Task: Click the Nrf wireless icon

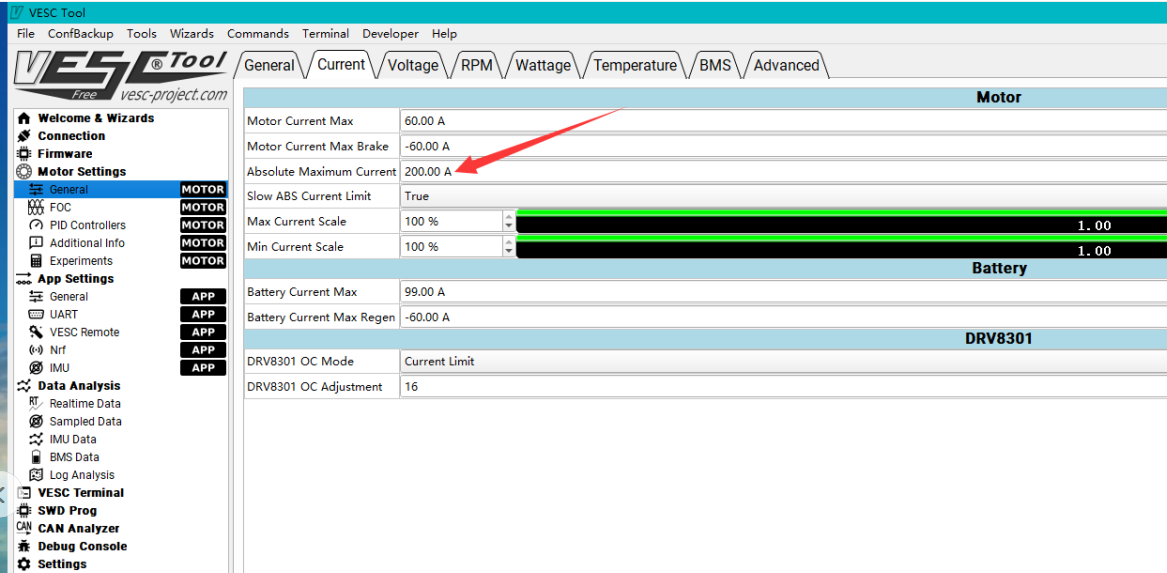Action: (x=36, y=350)
